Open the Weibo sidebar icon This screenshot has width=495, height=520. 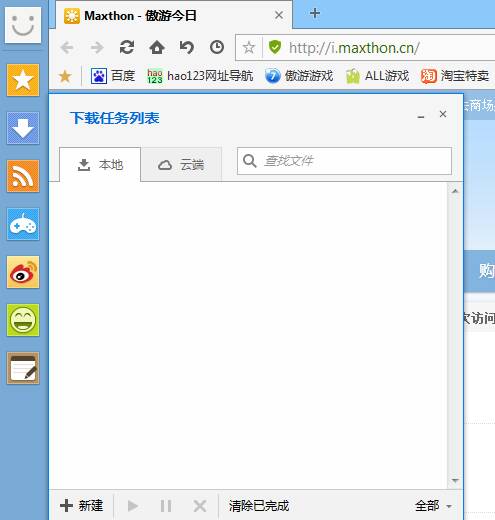tap(23, 272)
